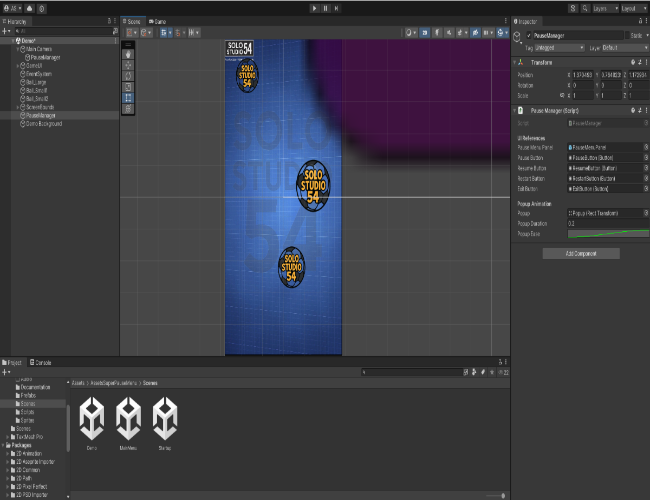Select the MainMenu scene asset
The width and height of the screenshot is (650, 500).
pyautogui.click(x=129, y=422)
